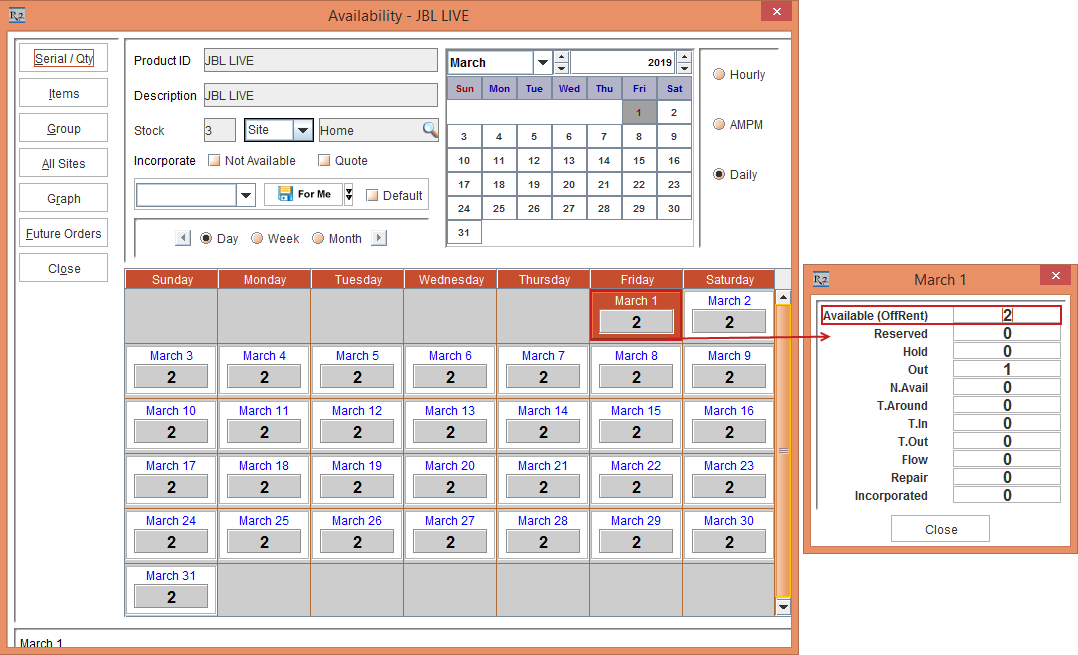Click the Home site input field
This screenshot has width=1078, height=655.
(371, 131)
